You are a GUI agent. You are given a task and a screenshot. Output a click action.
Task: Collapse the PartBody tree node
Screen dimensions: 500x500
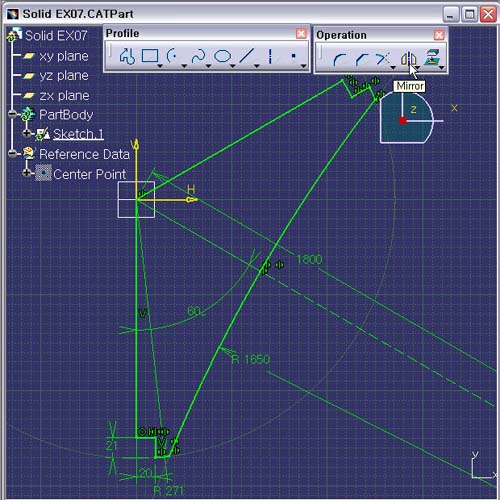pos(12,114)
